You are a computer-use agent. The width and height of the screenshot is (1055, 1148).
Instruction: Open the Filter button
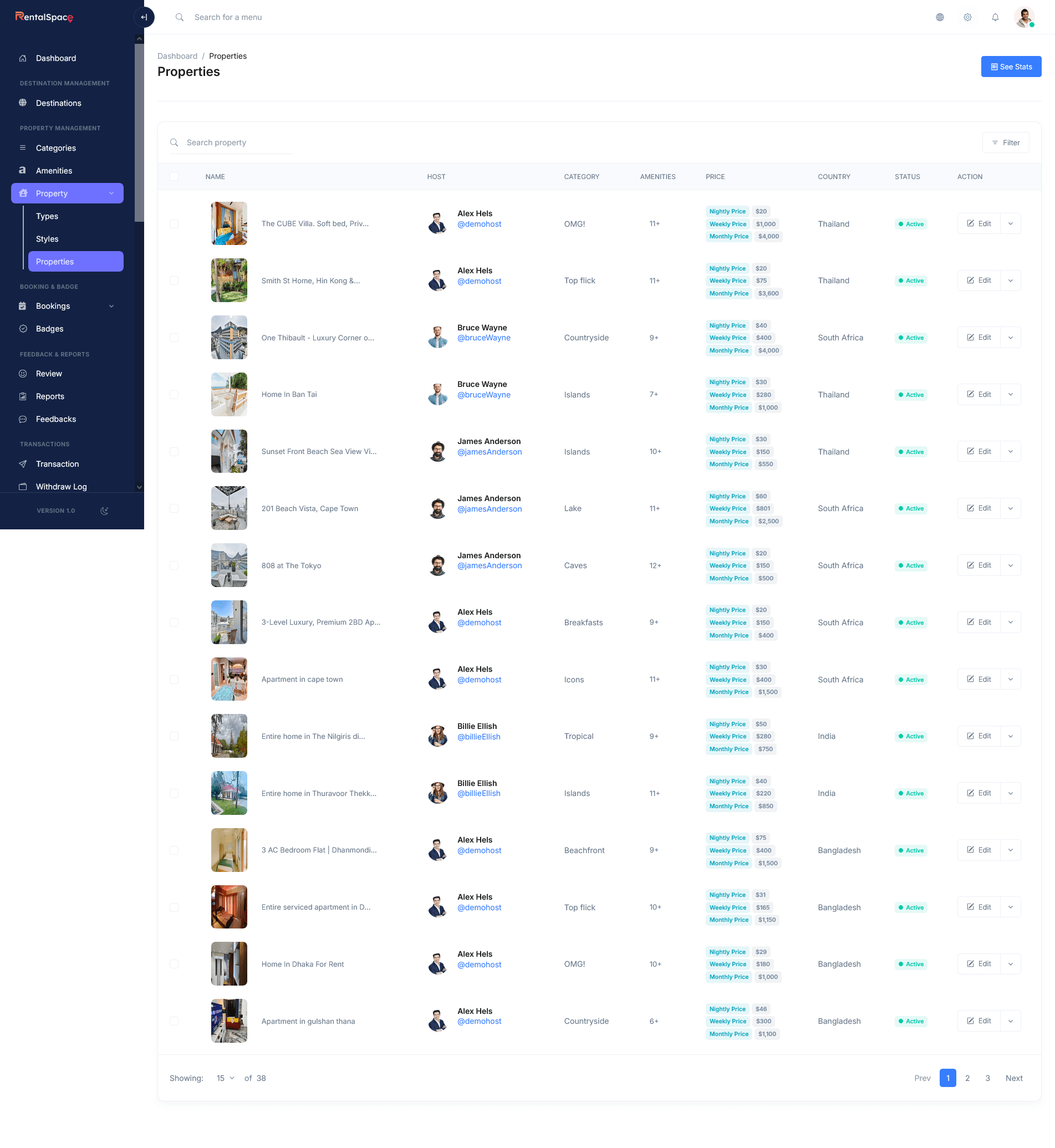tap(1005, 142)
